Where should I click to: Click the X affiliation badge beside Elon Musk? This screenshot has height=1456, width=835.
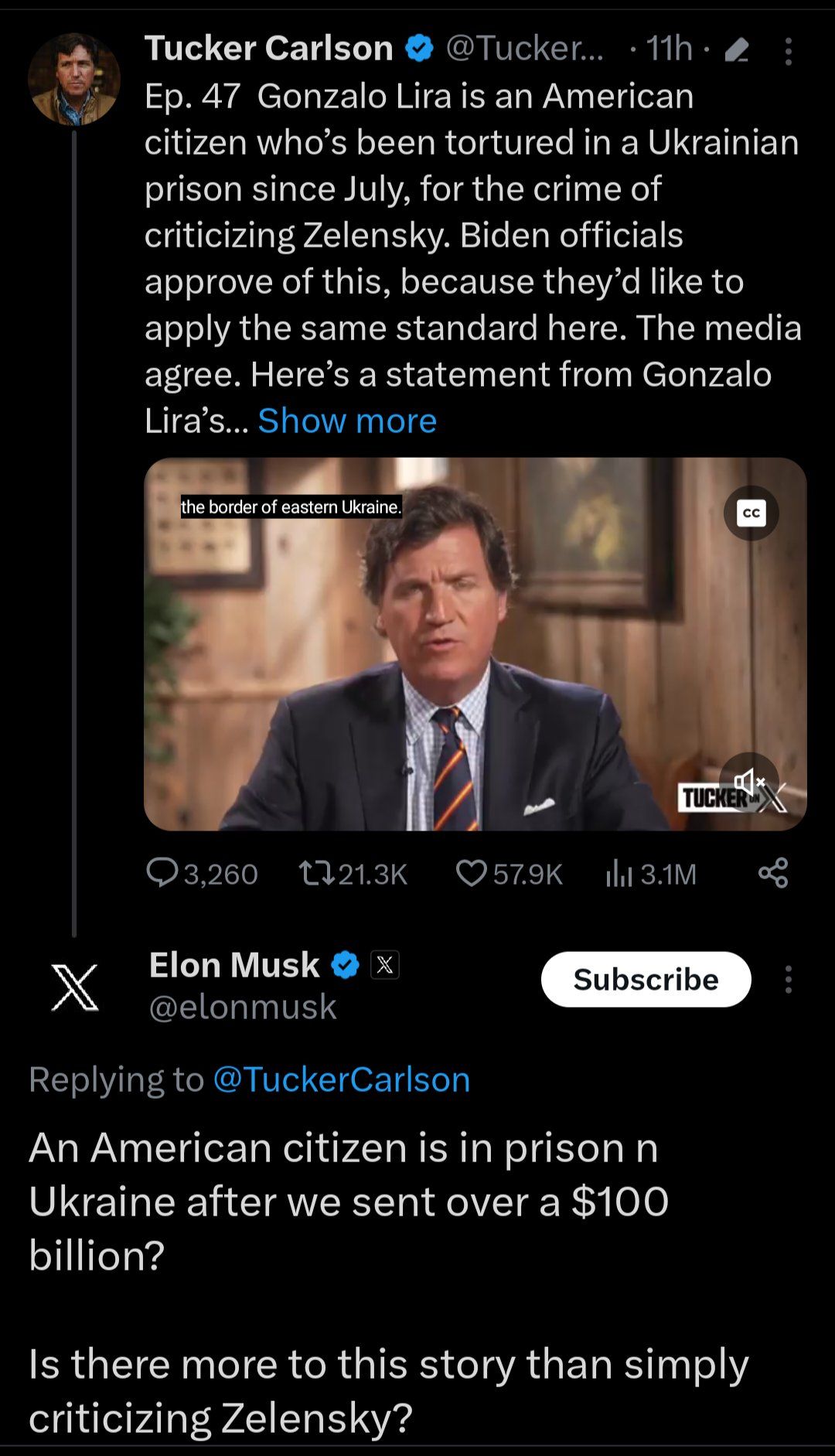tap(385, 965)
